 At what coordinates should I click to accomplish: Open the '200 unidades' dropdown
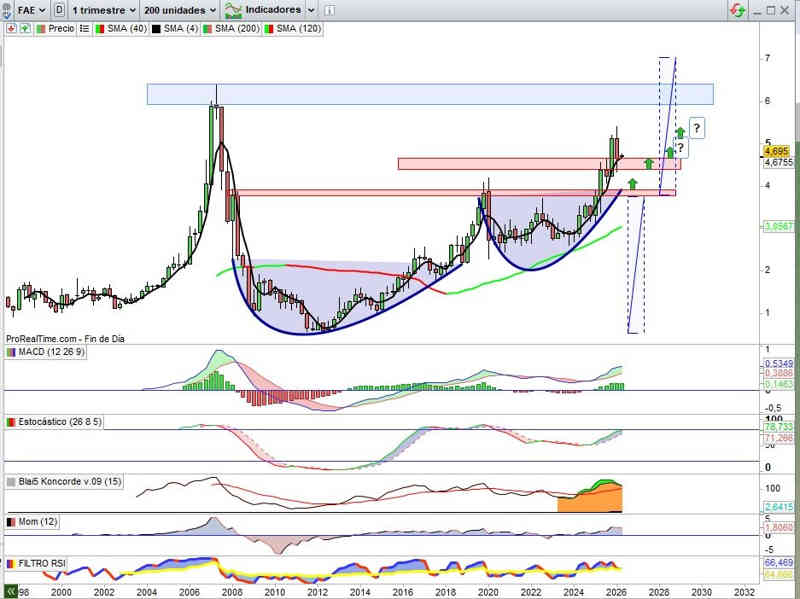pyautogui.click(x=180, y=9)
